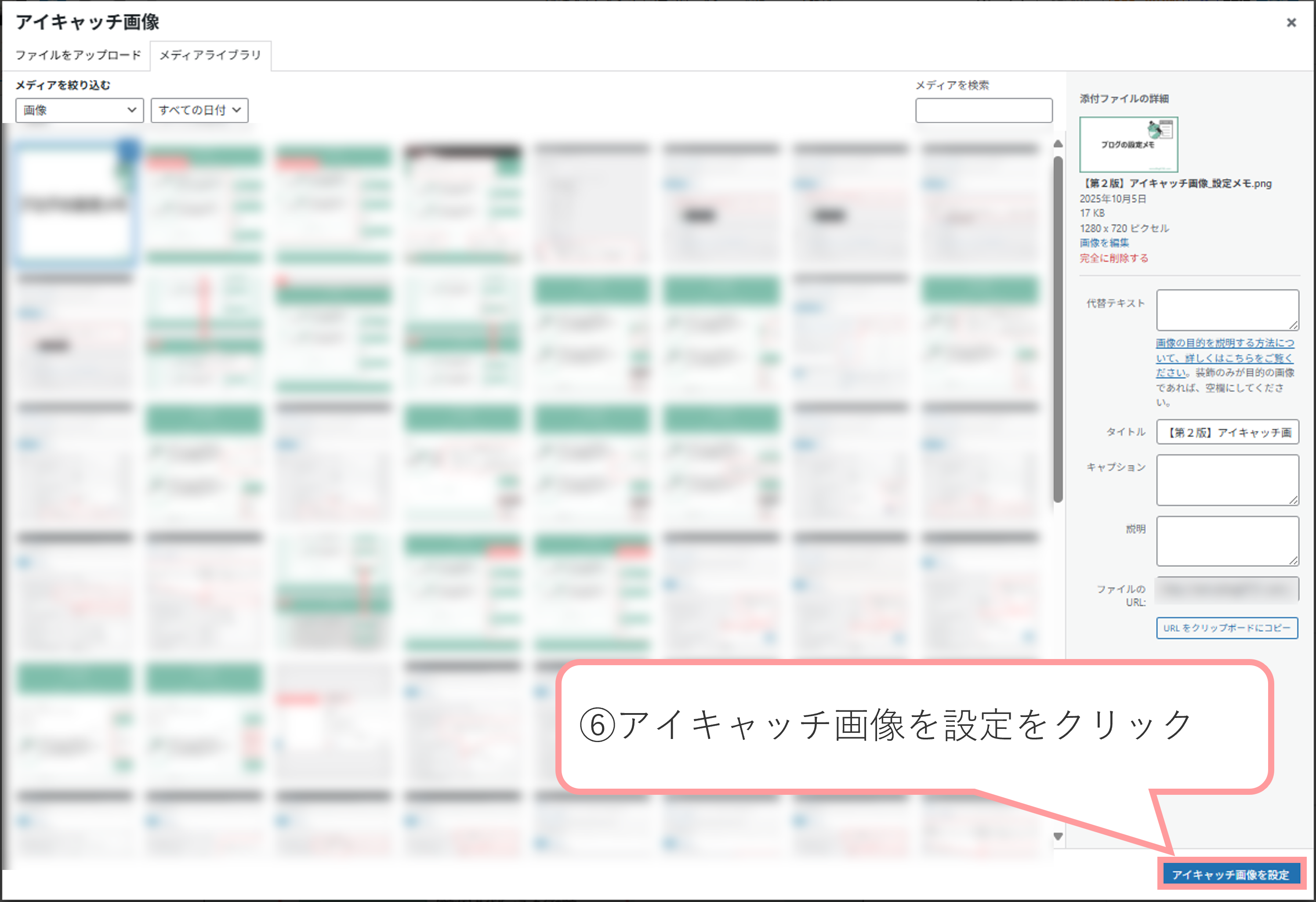The height and width of the screenshot is (902, 1316).
Task: Click the タイトル input field
Action: (x=1226, y=432)
